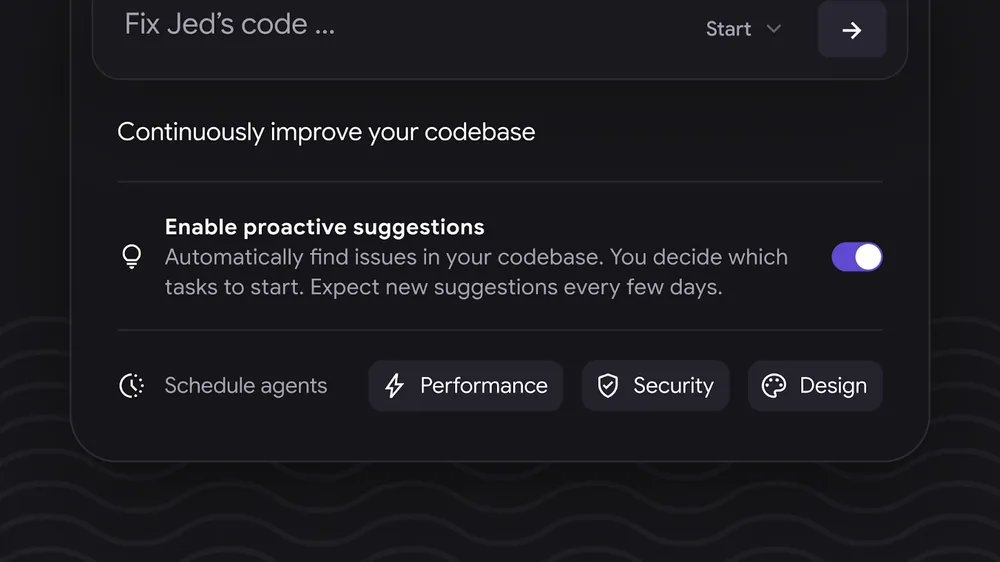Expand the chevron beside Start
The image size is (1000, 562).
(x=773, y=29)
